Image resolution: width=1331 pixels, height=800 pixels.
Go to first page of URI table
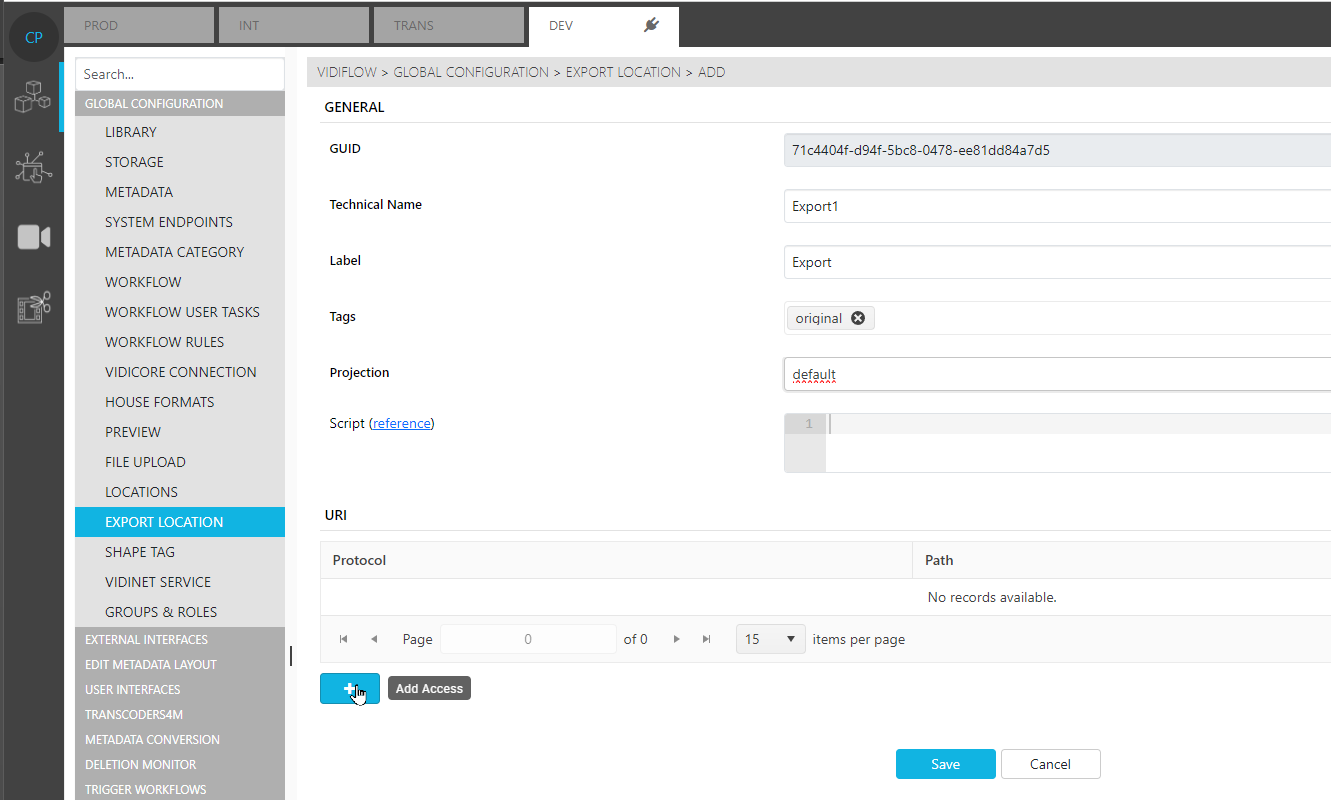tap(344, 639)
